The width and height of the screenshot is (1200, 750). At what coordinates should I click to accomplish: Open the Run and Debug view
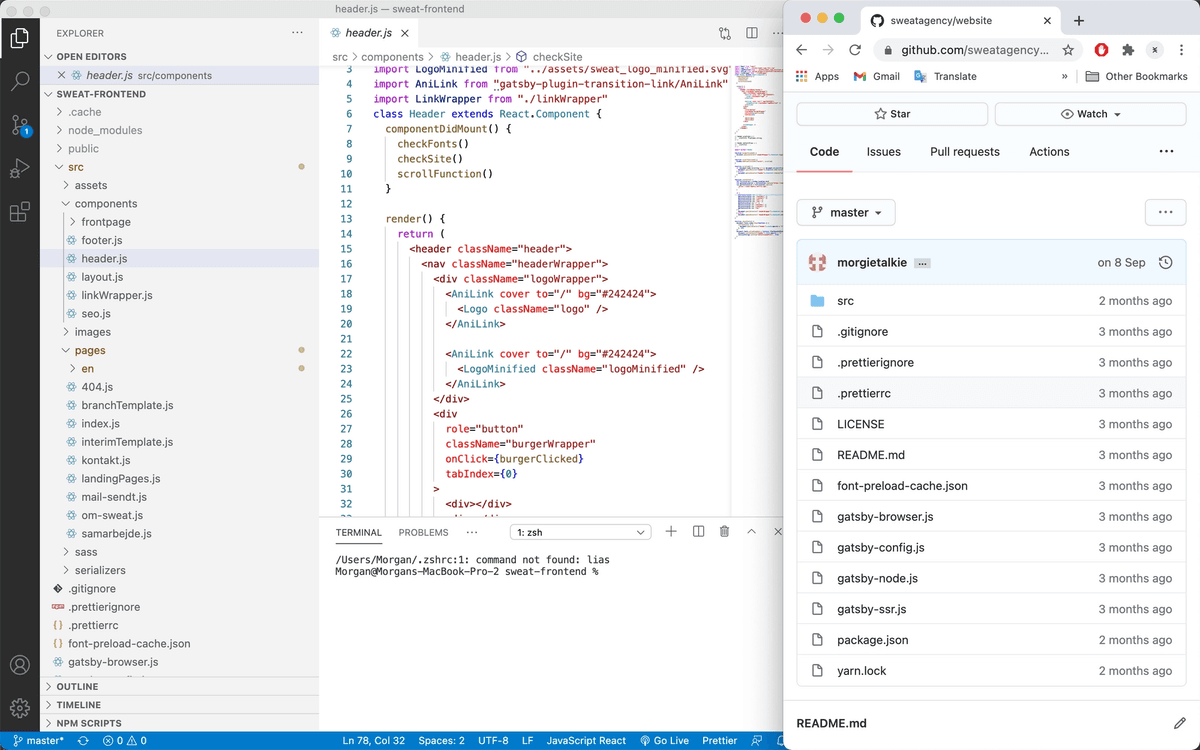pyautogui.click(x=20, y=168)
